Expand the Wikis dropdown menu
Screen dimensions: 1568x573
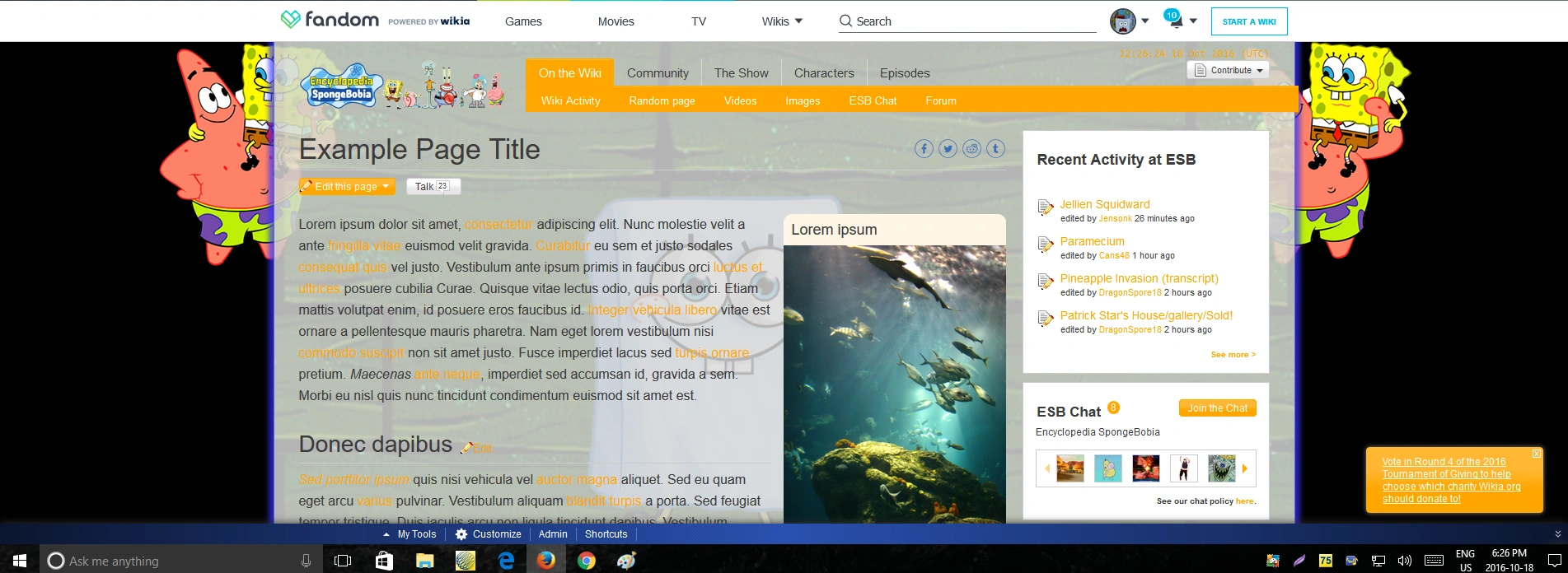[782, 21]
